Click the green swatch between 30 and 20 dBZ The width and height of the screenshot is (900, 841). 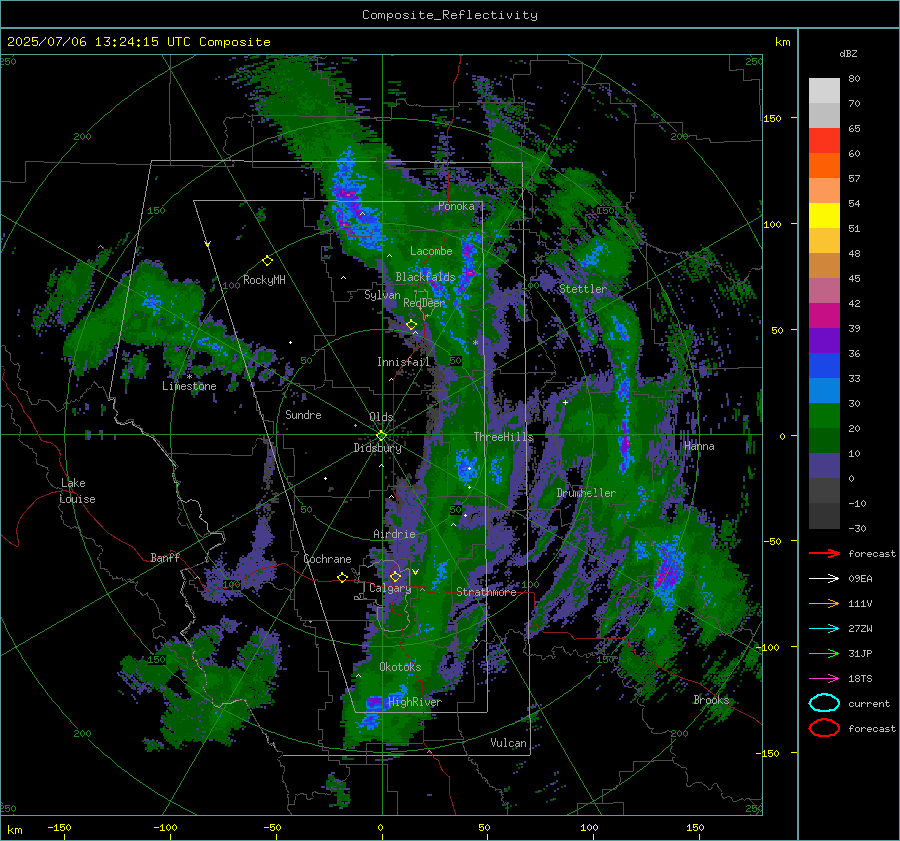pyautogui.click(x=824, y=415)
